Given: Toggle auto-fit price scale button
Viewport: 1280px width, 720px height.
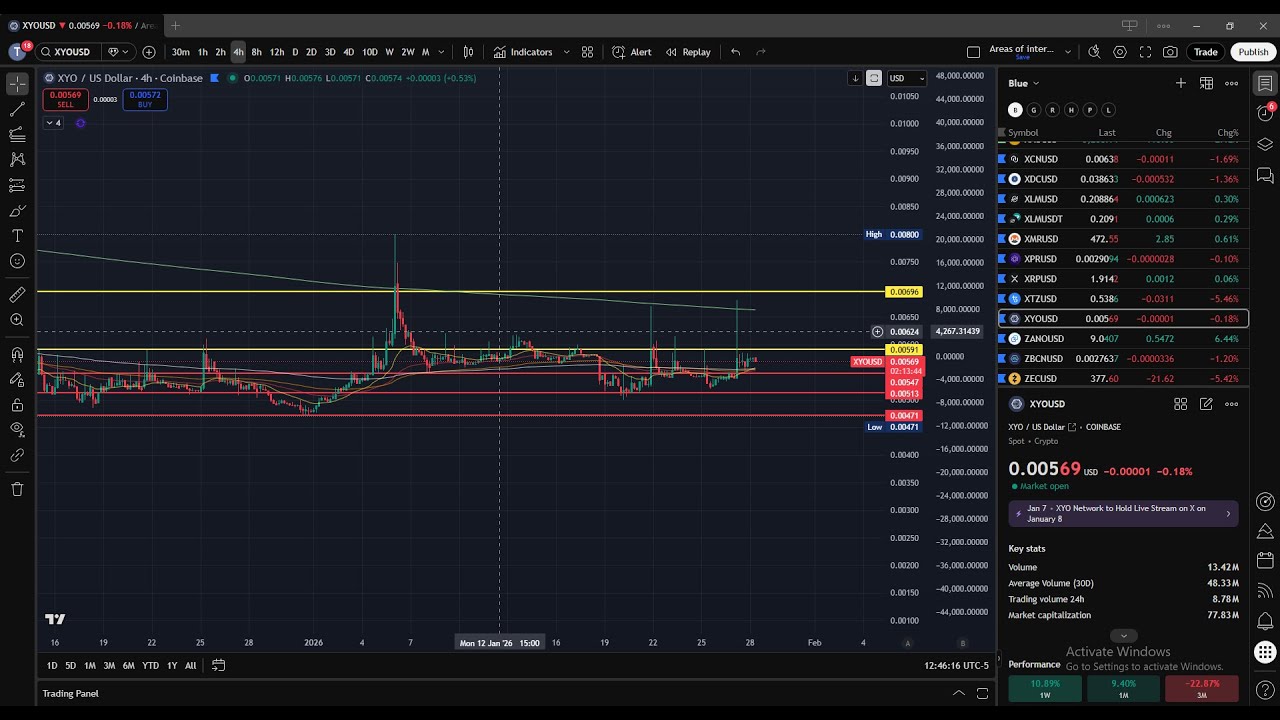Looking at the screenshot, I should [x=874, y=78].
